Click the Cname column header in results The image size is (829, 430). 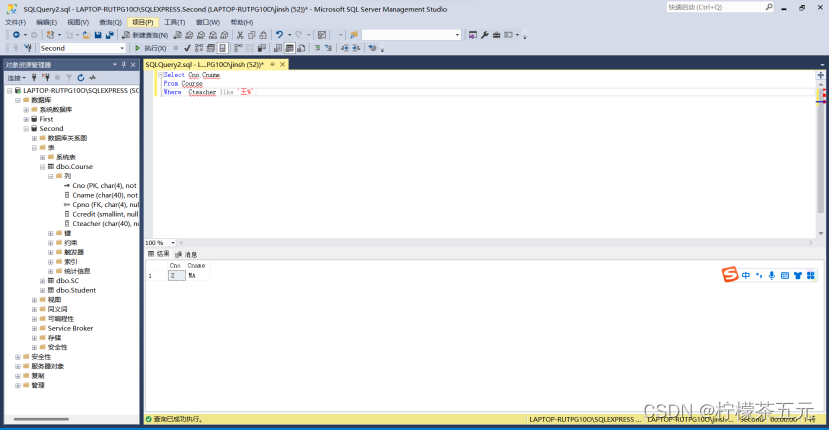[x=197, y=266]
